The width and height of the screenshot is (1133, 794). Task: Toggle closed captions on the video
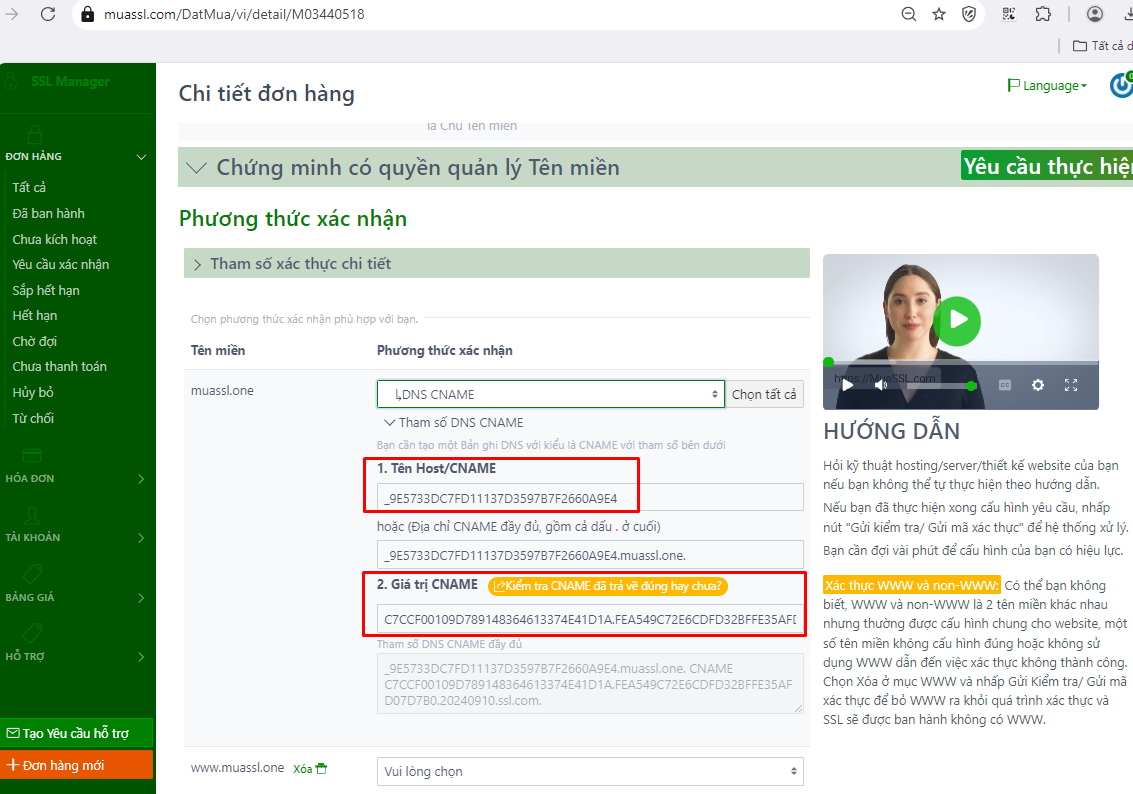(x=1006, y=385)
